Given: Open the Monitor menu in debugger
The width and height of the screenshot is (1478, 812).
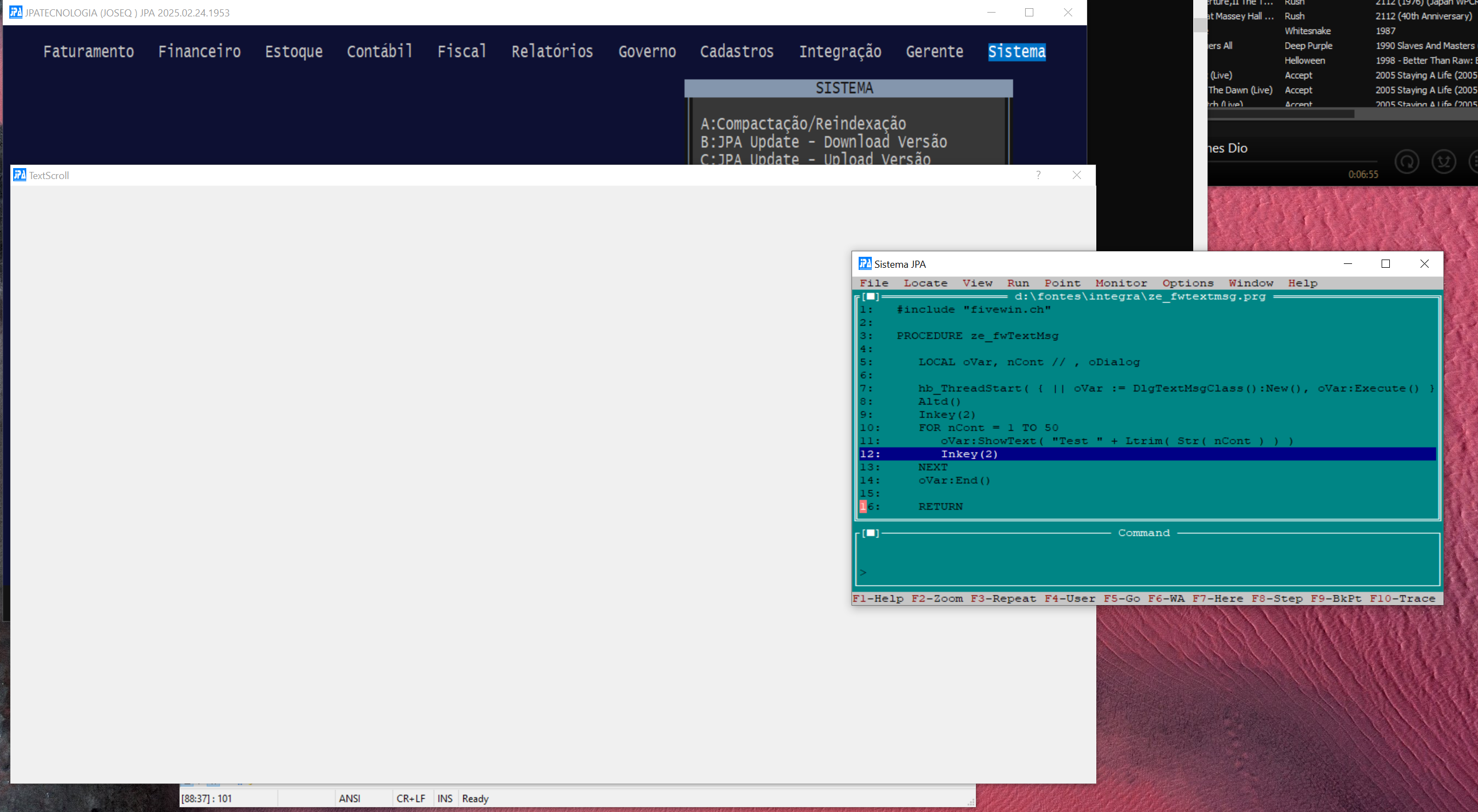Looking at the screenshot, I should (1120, 283).
